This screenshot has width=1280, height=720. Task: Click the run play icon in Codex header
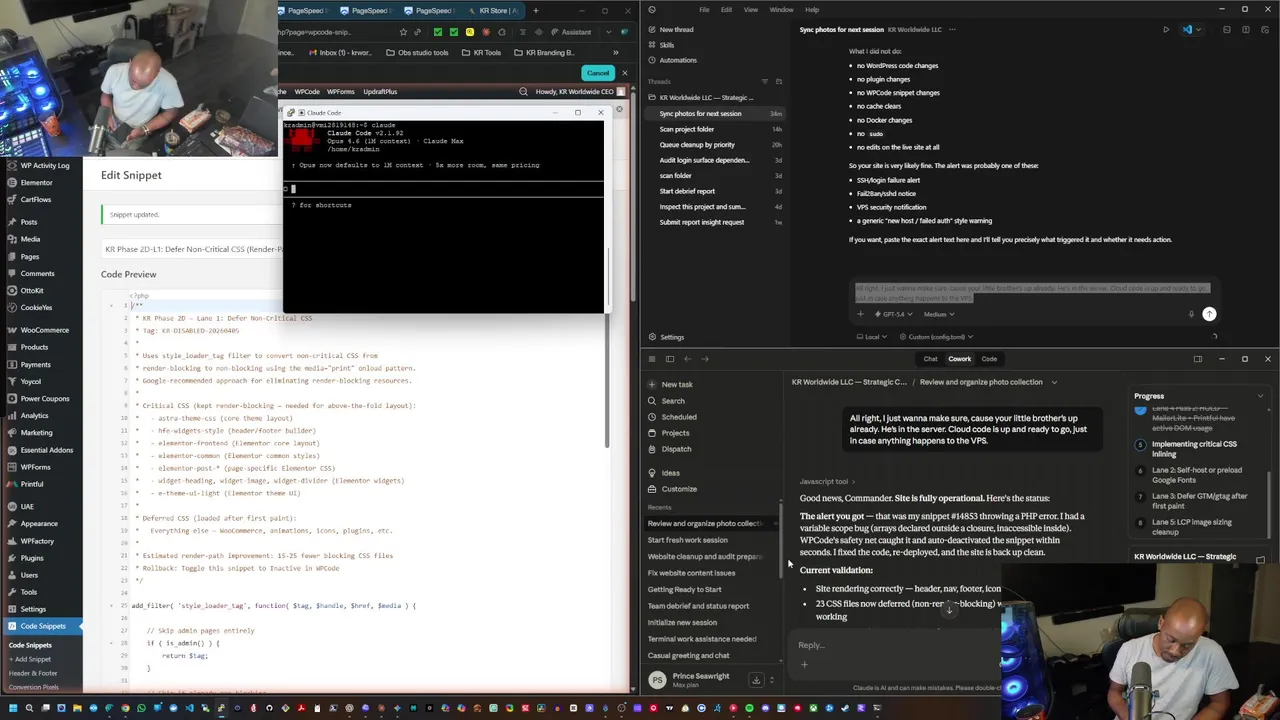[1165, 30]
